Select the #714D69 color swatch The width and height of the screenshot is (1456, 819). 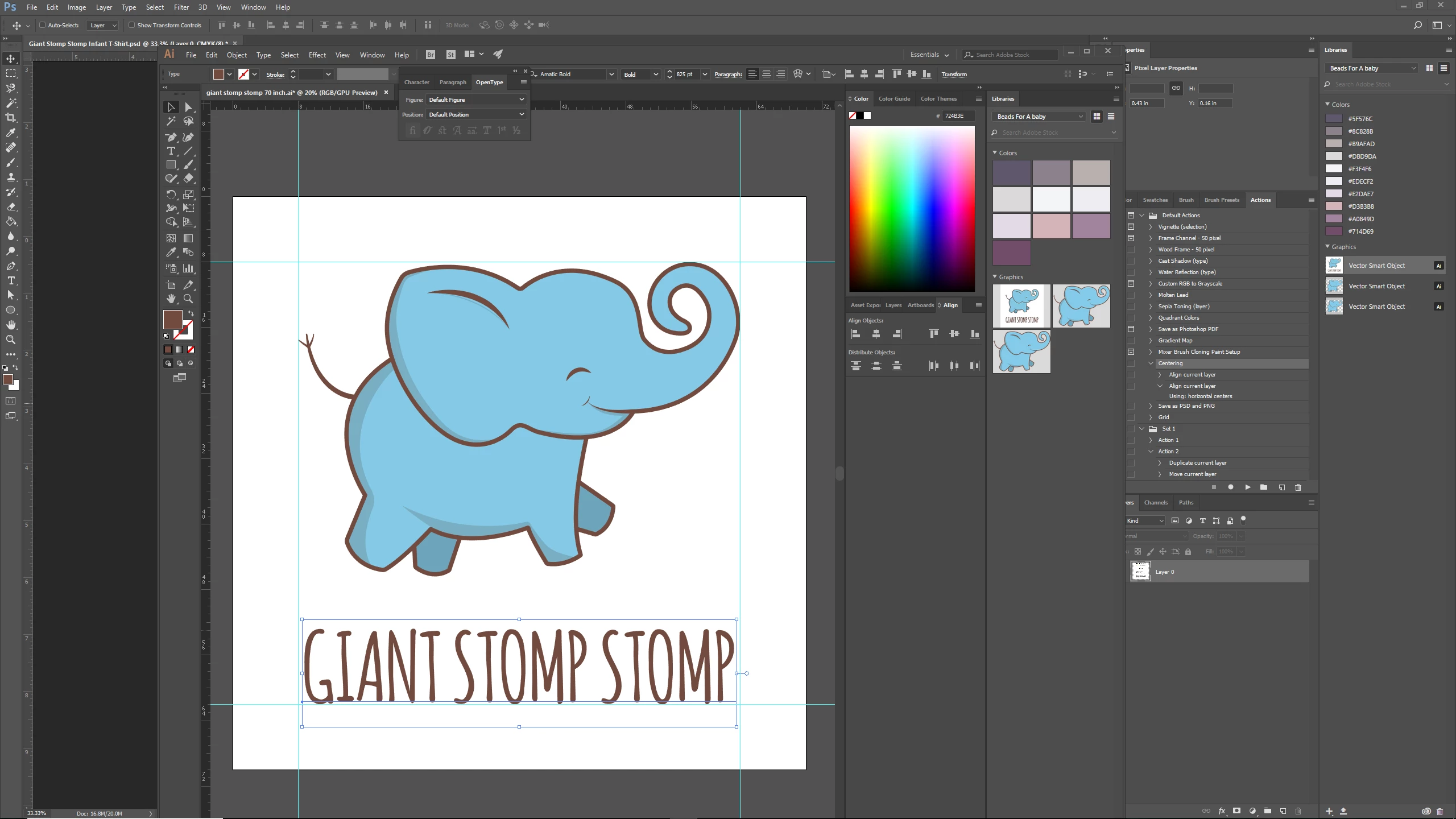1334,231
